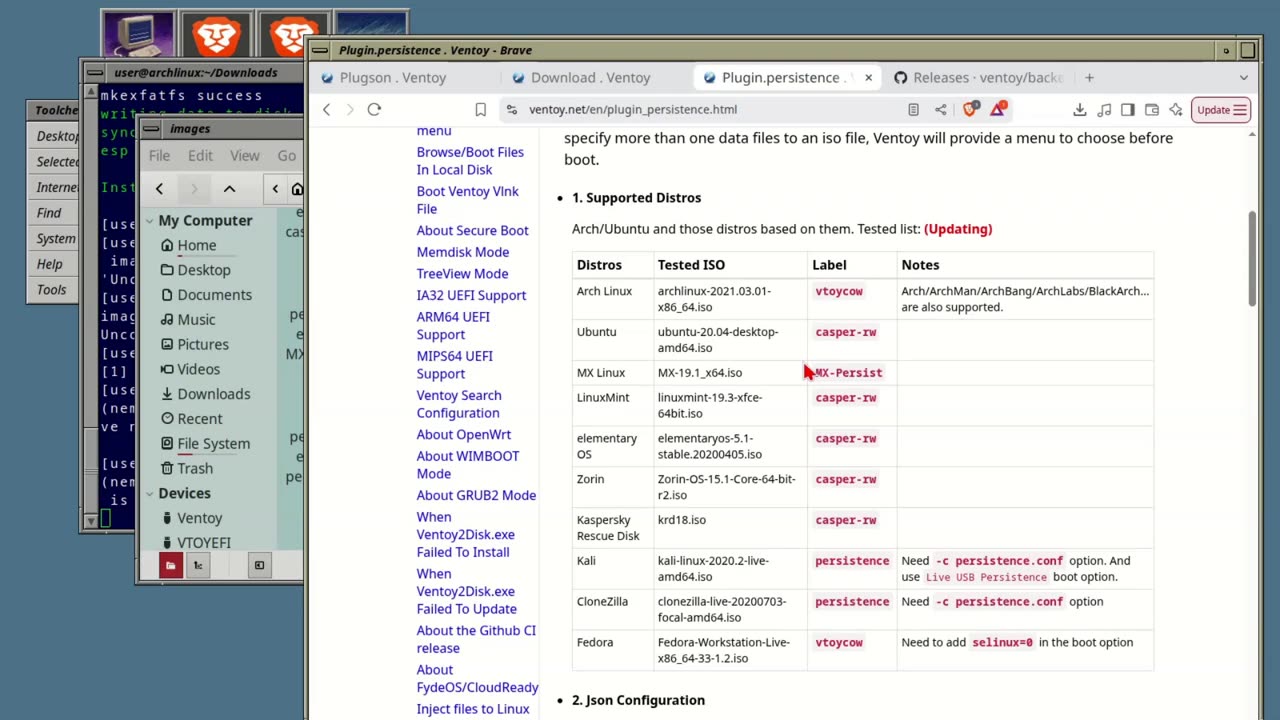Bookmark this page in Brave
This screenshot has width=1280, height=720.
tap(480, 109)
